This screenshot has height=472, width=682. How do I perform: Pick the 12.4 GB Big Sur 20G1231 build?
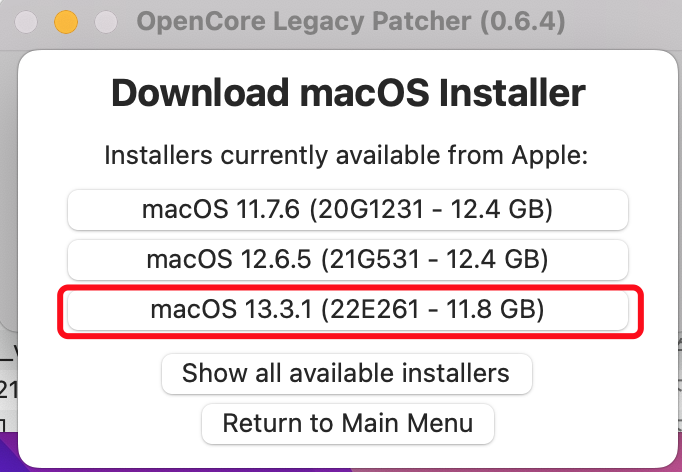click(x=347, y=210)
